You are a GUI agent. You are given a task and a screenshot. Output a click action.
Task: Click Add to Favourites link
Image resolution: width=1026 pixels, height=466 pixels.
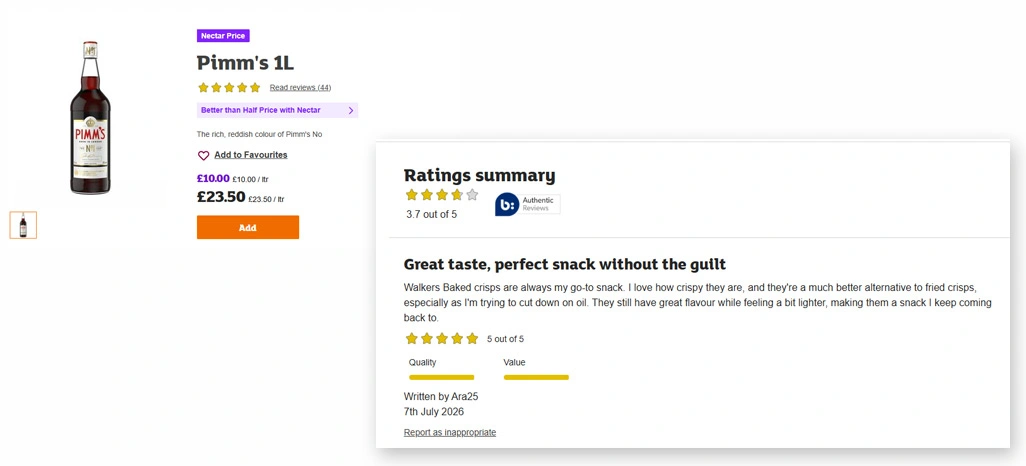[251, 155]
